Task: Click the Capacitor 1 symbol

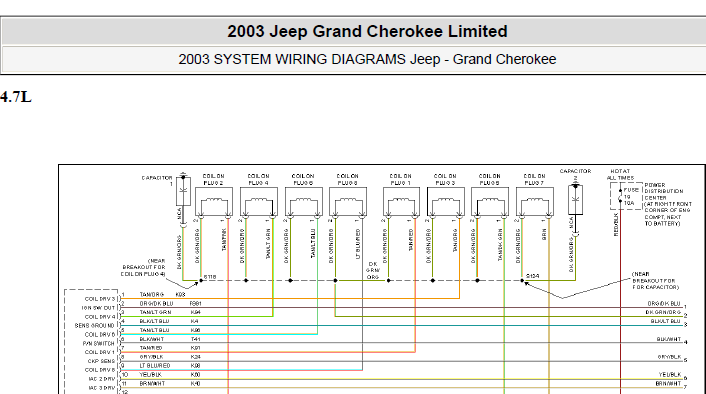Action: [183, 191]
